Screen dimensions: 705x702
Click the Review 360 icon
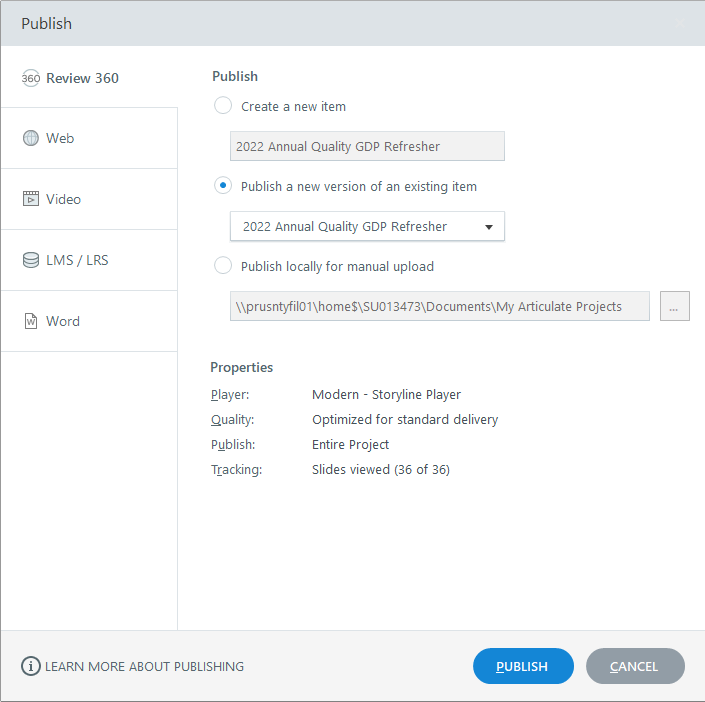[x=31, y=78]
